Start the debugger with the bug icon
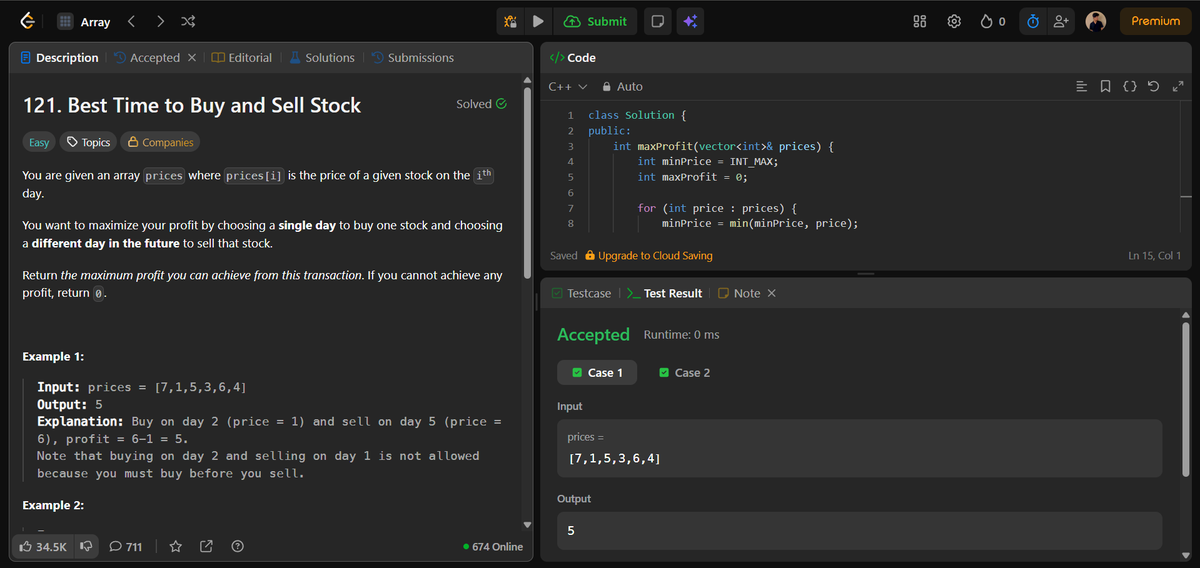This screenshot has height=568, width=1200. [510, 21]
